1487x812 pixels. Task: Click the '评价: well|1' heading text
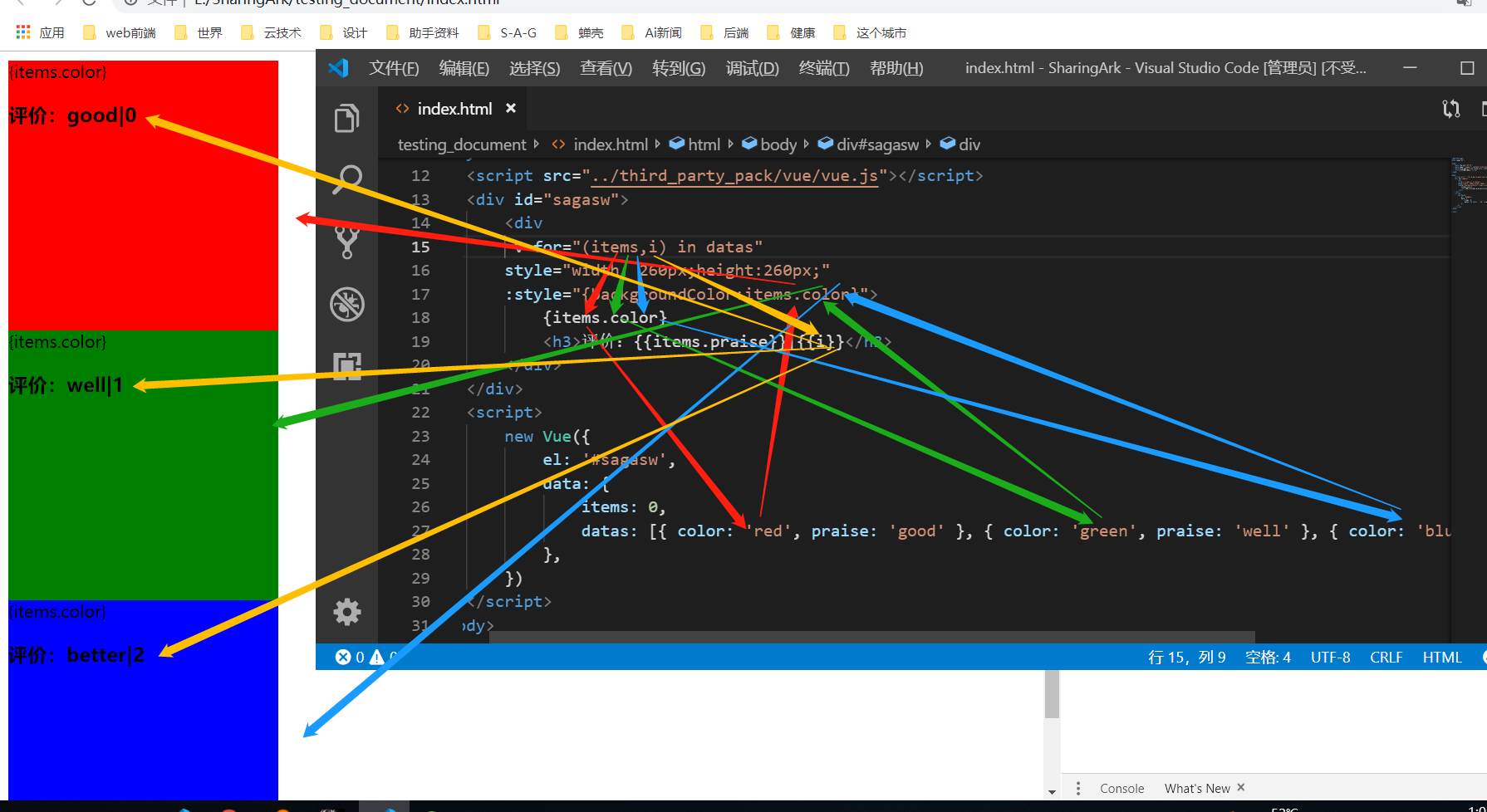point(66,385)
